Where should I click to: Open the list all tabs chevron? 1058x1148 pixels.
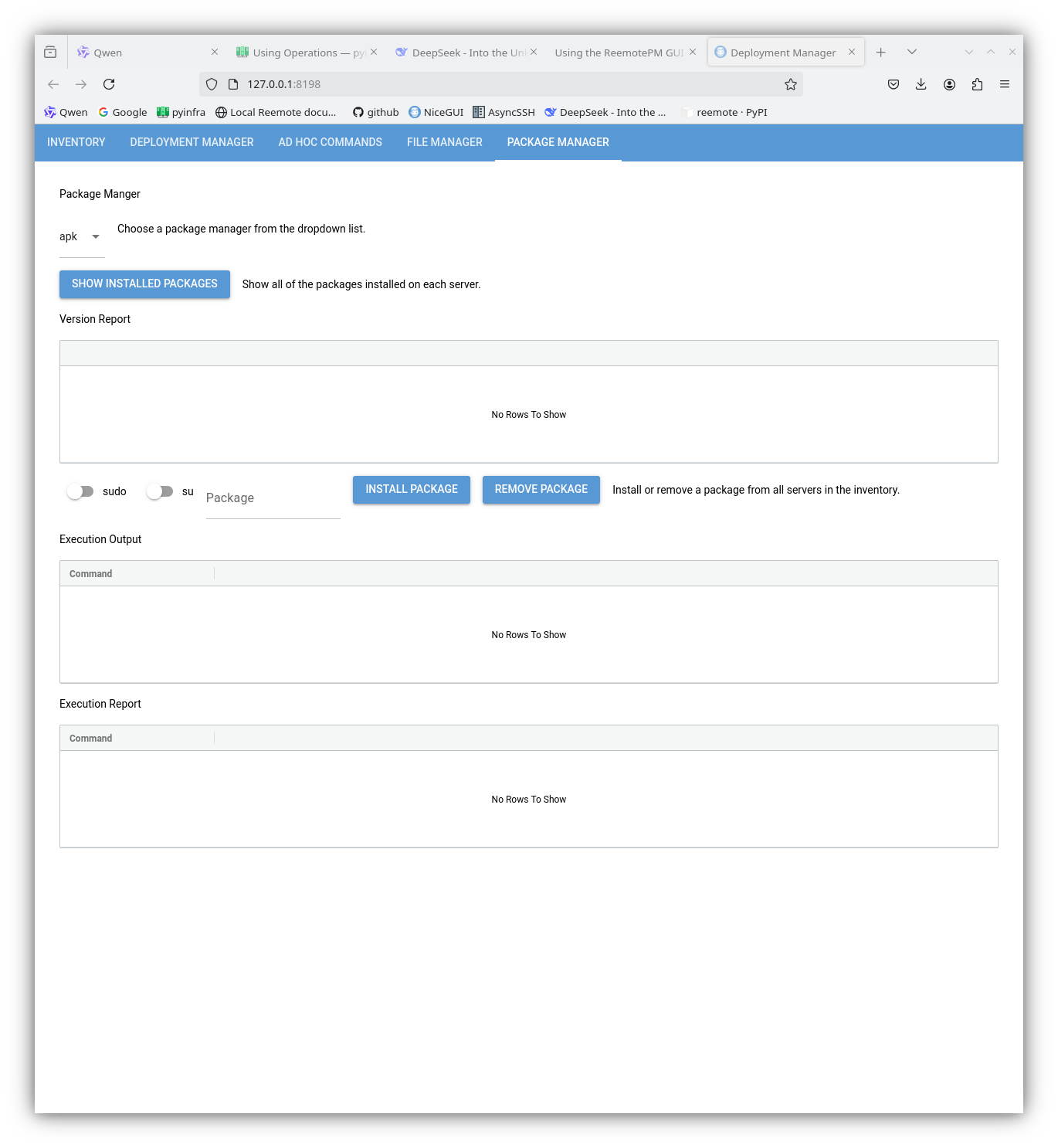click(x=911, y=53)
